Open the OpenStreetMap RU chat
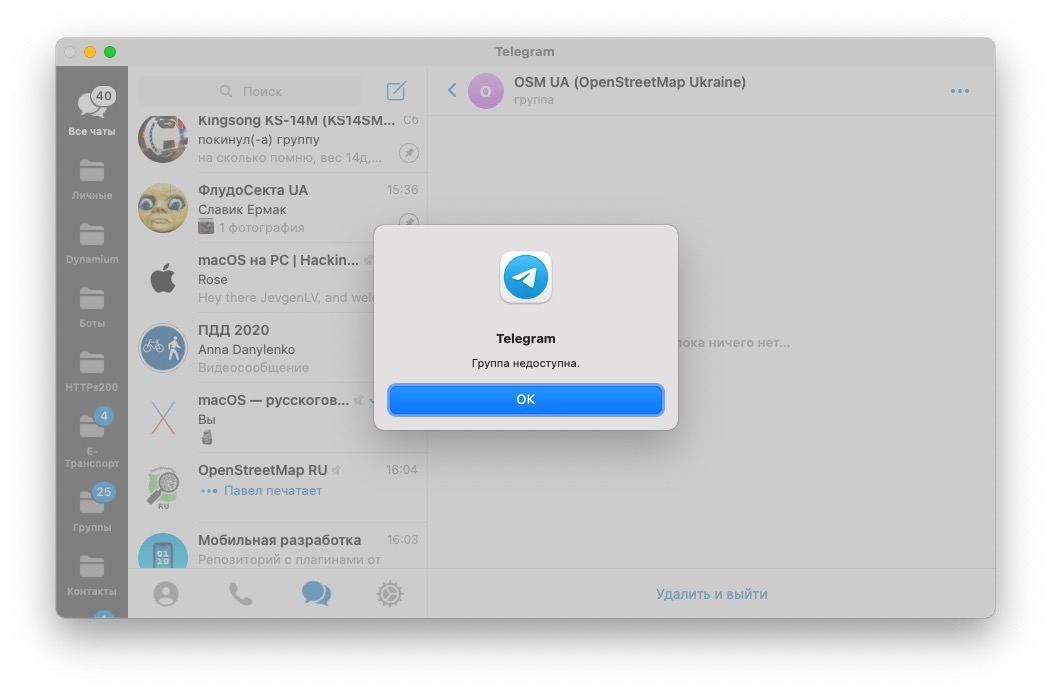The height and width of the screenshot is (692, 1051). [277, 488]
